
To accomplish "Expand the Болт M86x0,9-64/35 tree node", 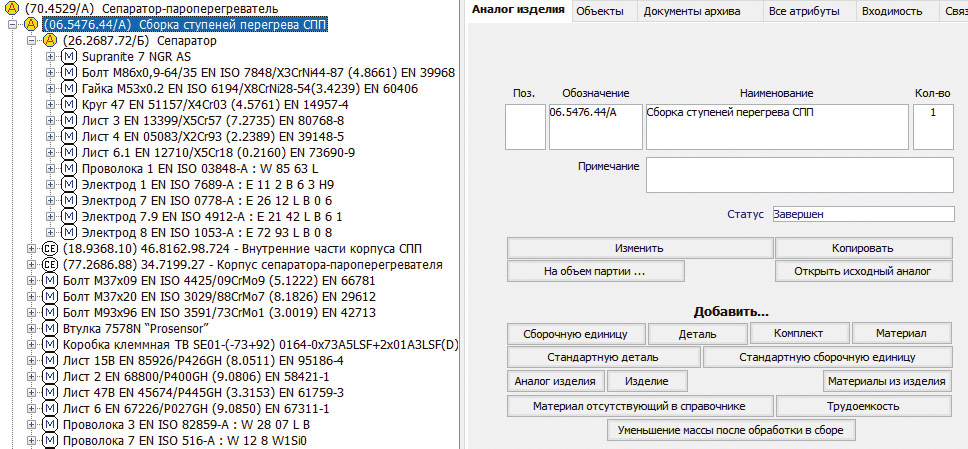I will click(51, 73).
